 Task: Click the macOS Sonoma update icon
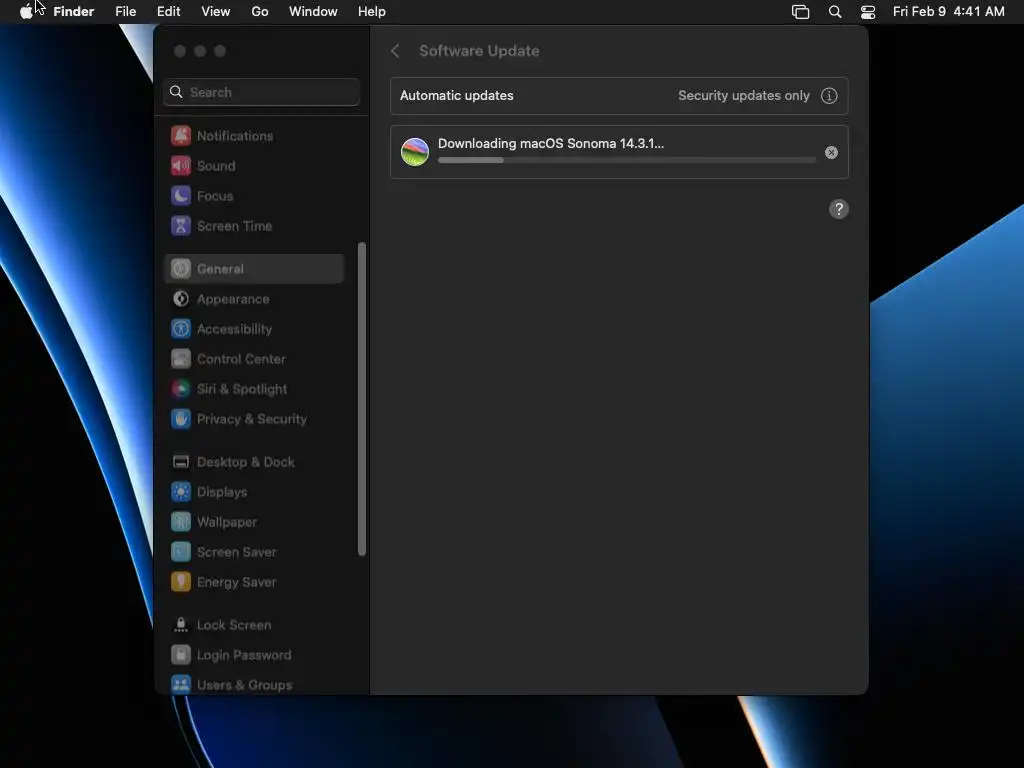point(415,152)
